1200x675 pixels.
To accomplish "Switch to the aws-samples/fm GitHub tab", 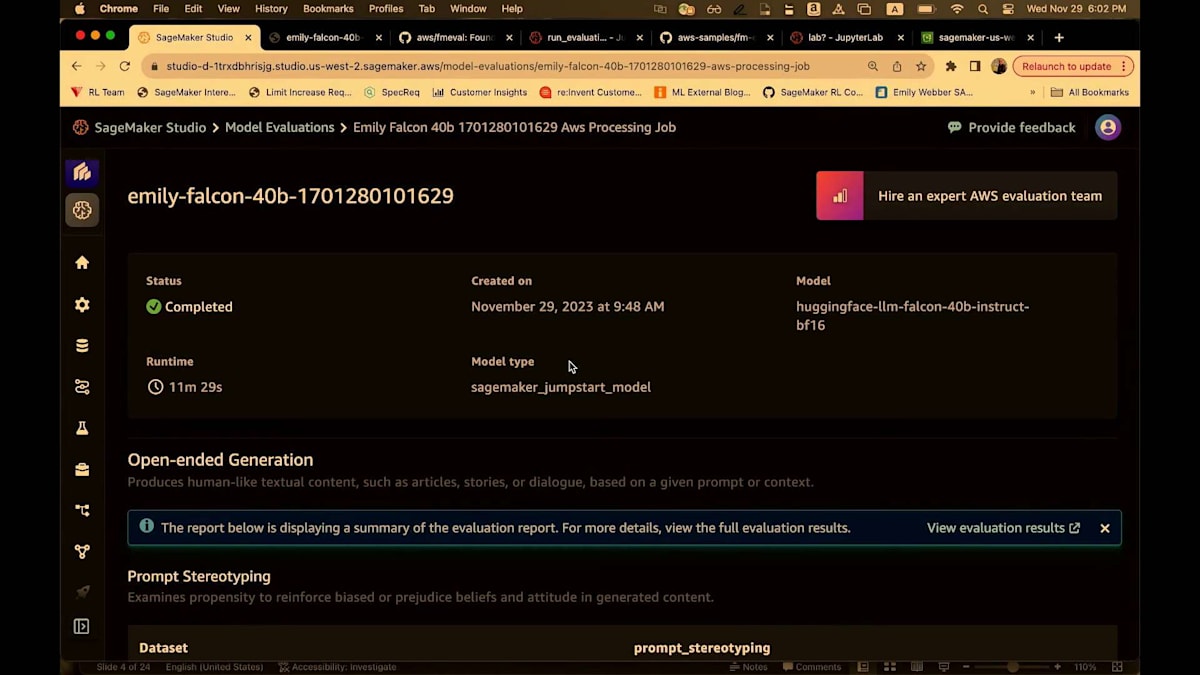I will (x=714, y=37).
